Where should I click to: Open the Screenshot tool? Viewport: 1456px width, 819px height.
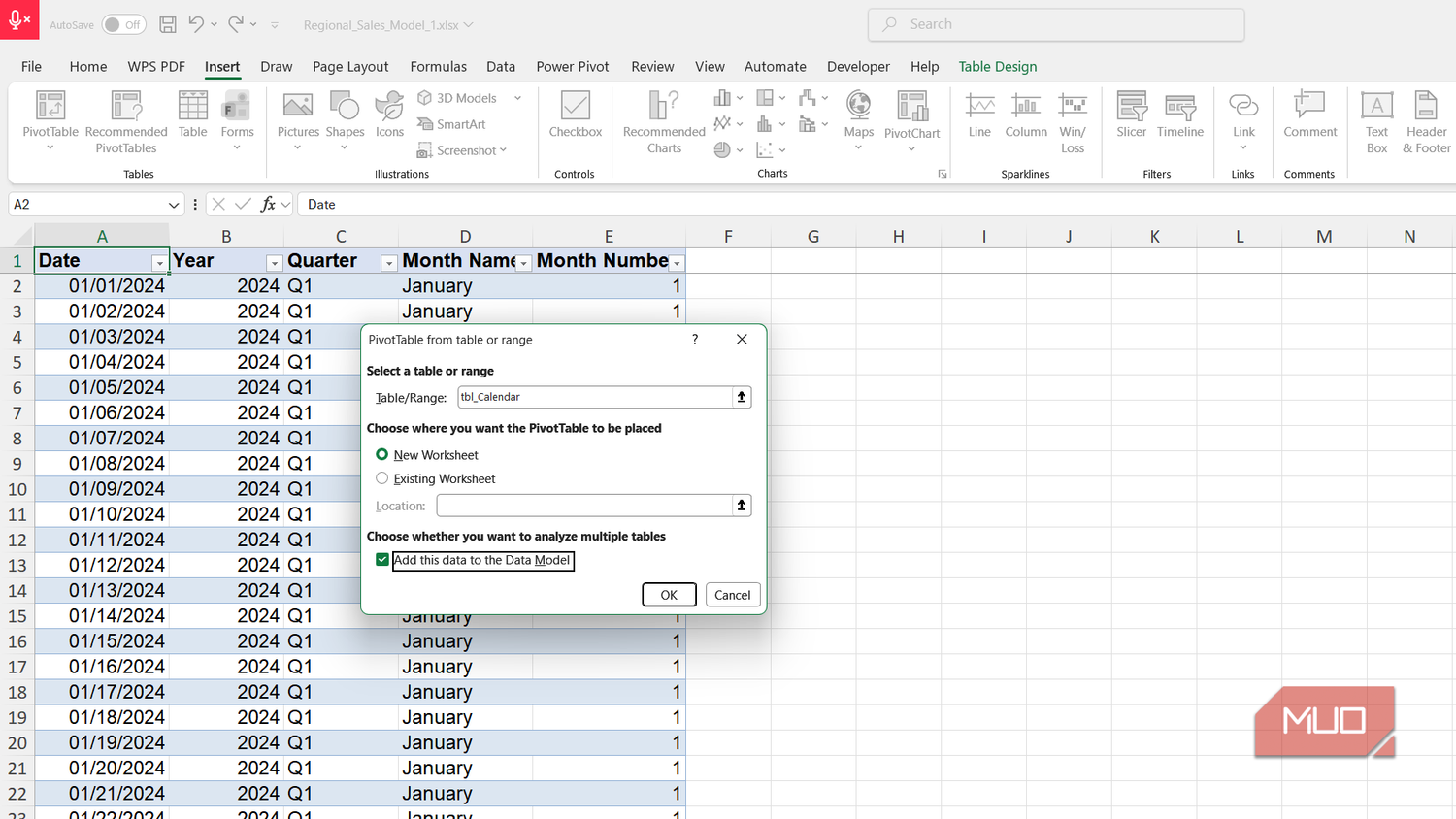pyautogui.click(x=462, y=150)
